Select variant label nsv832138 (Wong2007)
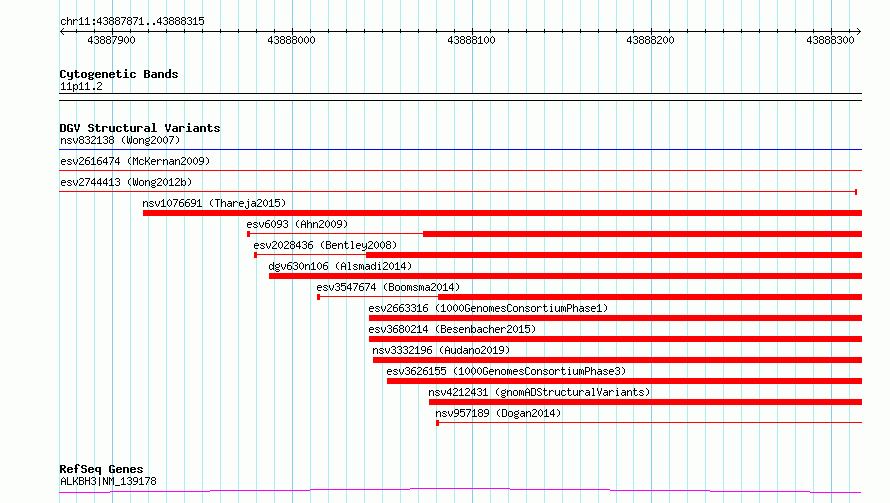Screen dimensions: 890x503 point(120,140)
